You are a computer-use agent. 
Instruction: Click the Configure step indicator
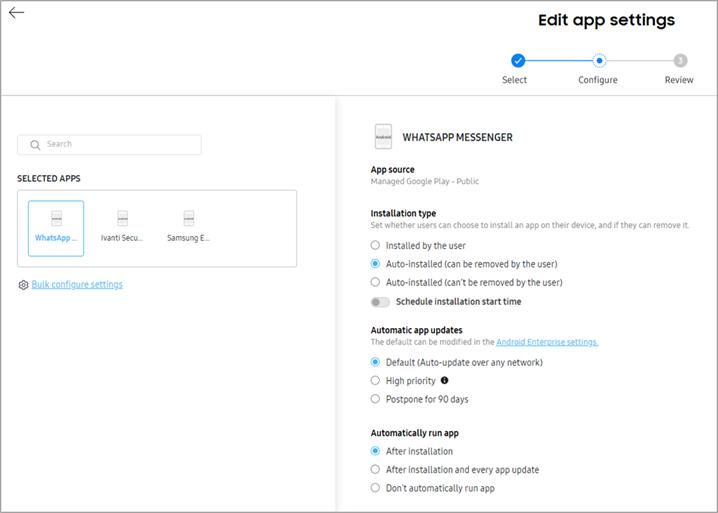599,60
